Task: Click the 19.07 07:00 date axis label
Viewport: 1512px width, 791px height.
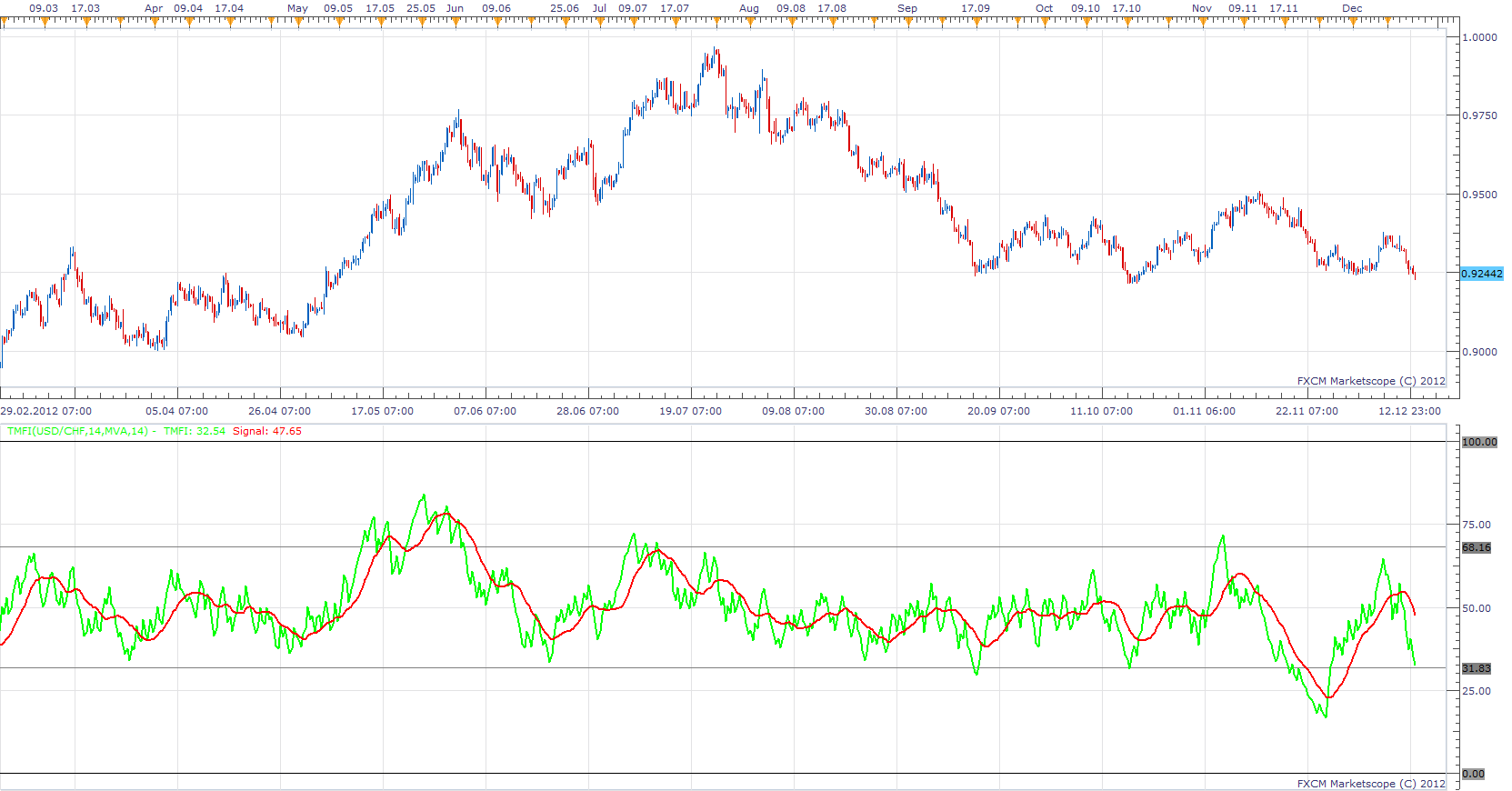Action: (x=691, y=411)
